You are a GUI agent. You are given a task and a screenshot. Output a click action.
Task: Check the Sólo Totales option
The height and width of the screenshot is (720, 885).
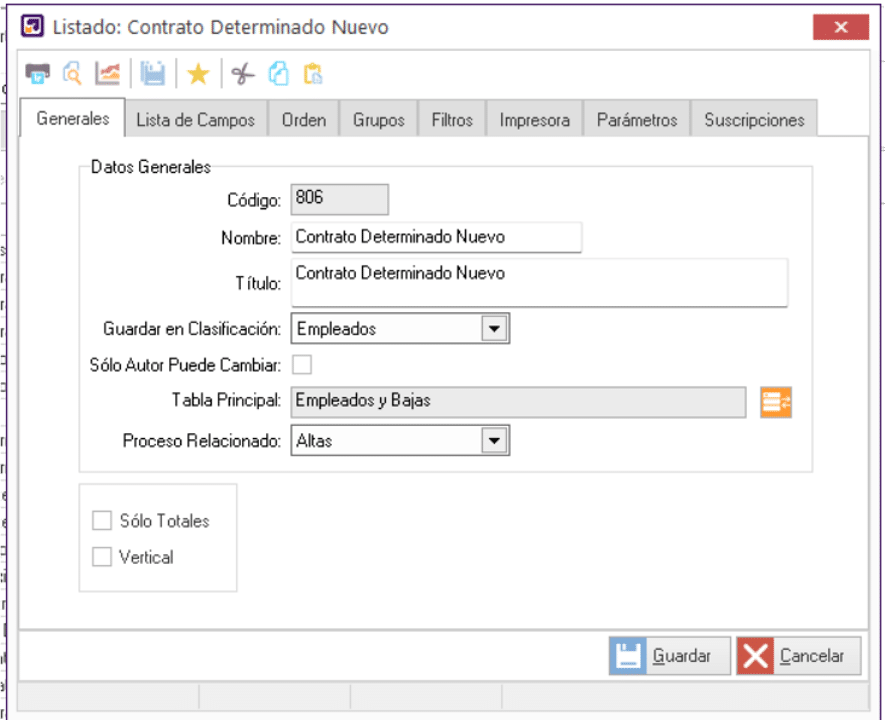click(x=102, y=521)
